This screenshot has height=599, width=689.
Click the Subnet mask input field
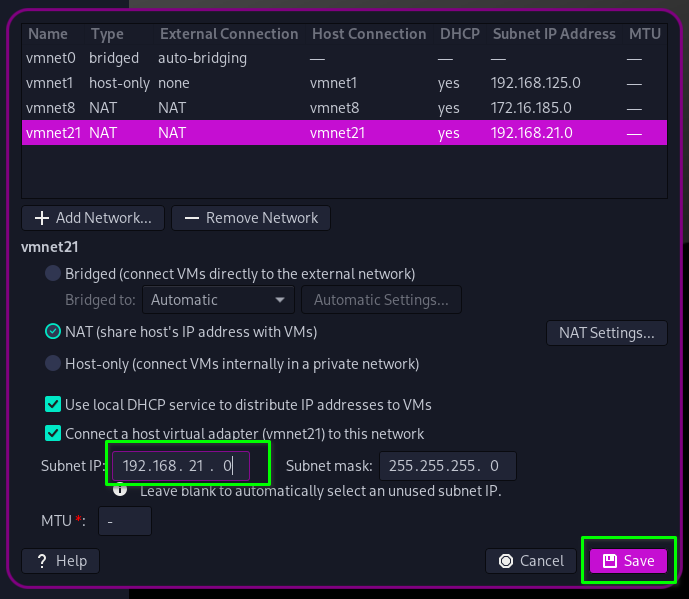tap(446, 466)
